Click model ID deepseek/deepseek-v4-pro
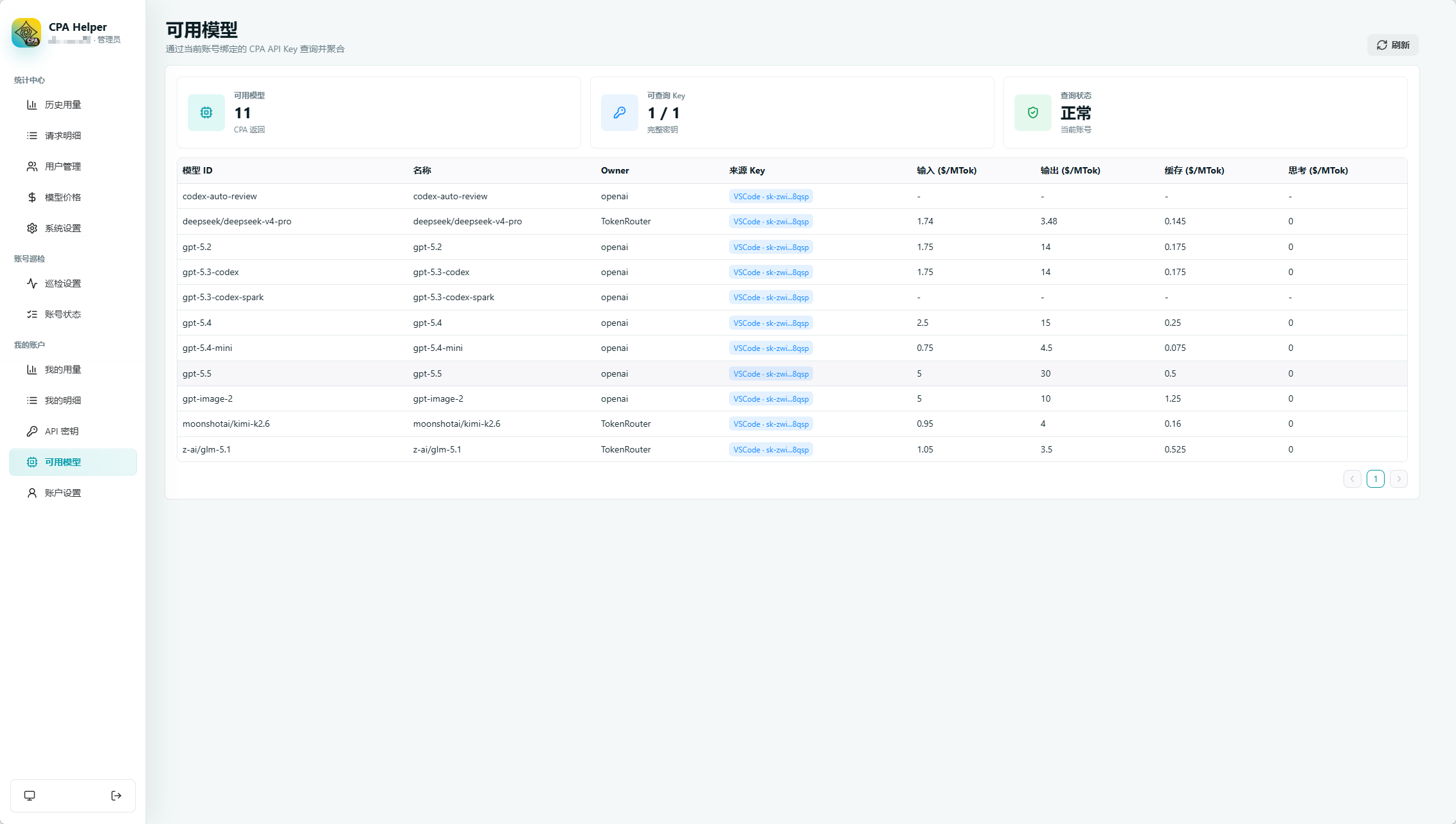1456x824 pixels. 237,221
